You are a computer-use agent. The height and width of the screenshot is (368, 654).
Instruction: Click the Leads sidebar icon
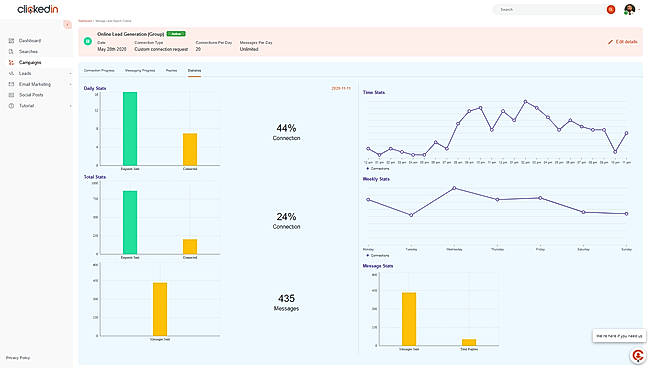coord(11,73)
